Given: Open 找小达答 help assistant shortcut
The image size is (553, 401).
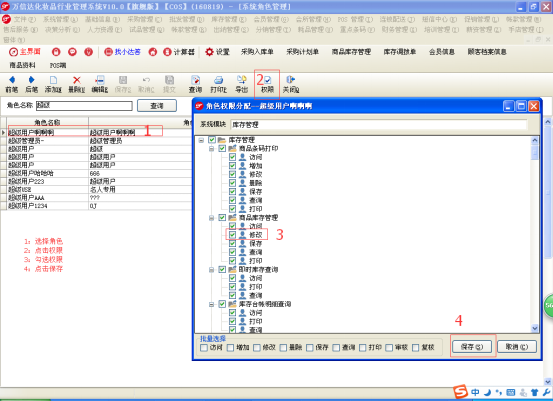Looking at the screenshot, I should click(122, 52).
